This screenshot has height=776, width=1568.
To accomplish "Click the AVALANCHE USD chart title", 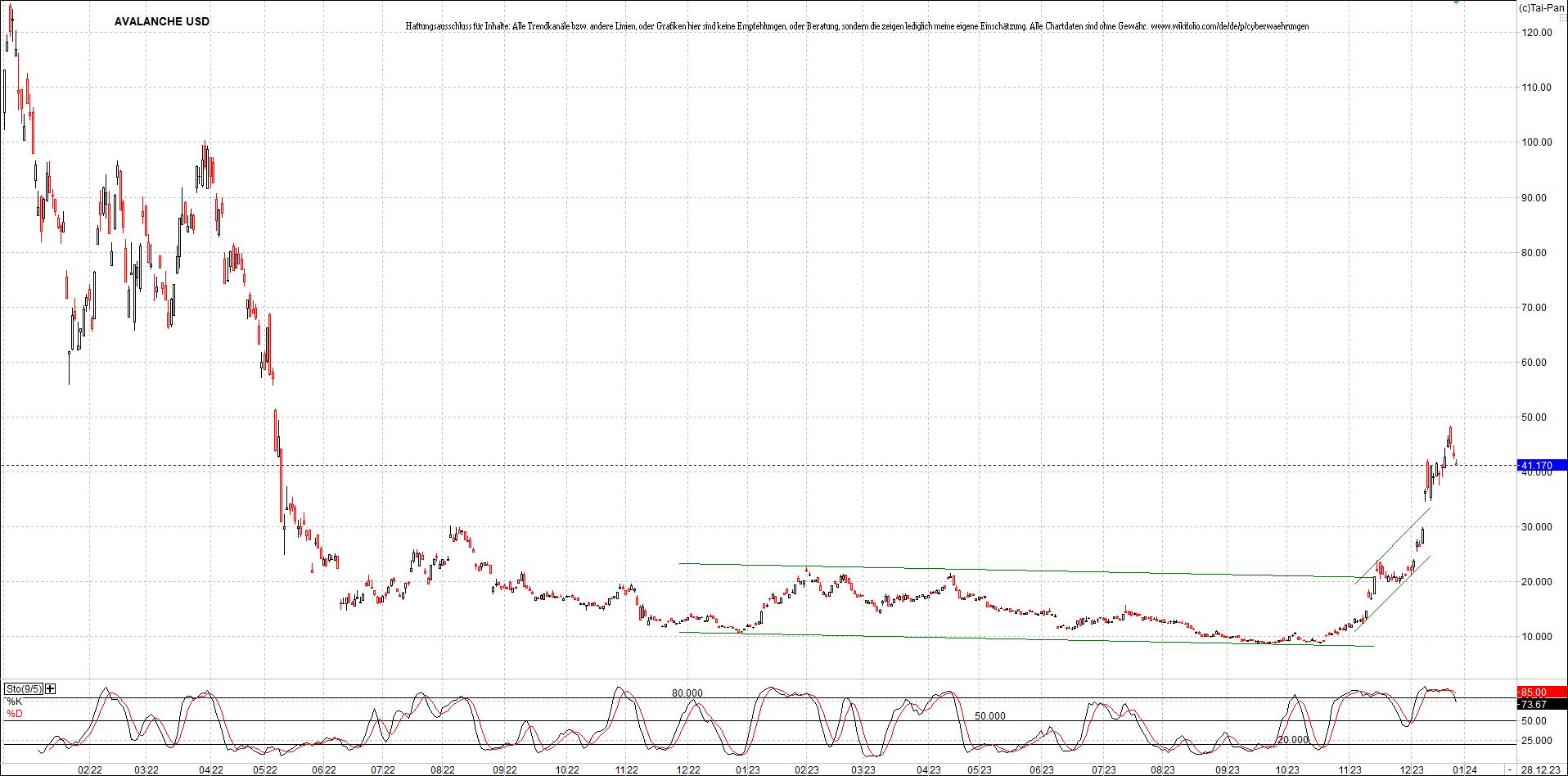I will point(161,21).
